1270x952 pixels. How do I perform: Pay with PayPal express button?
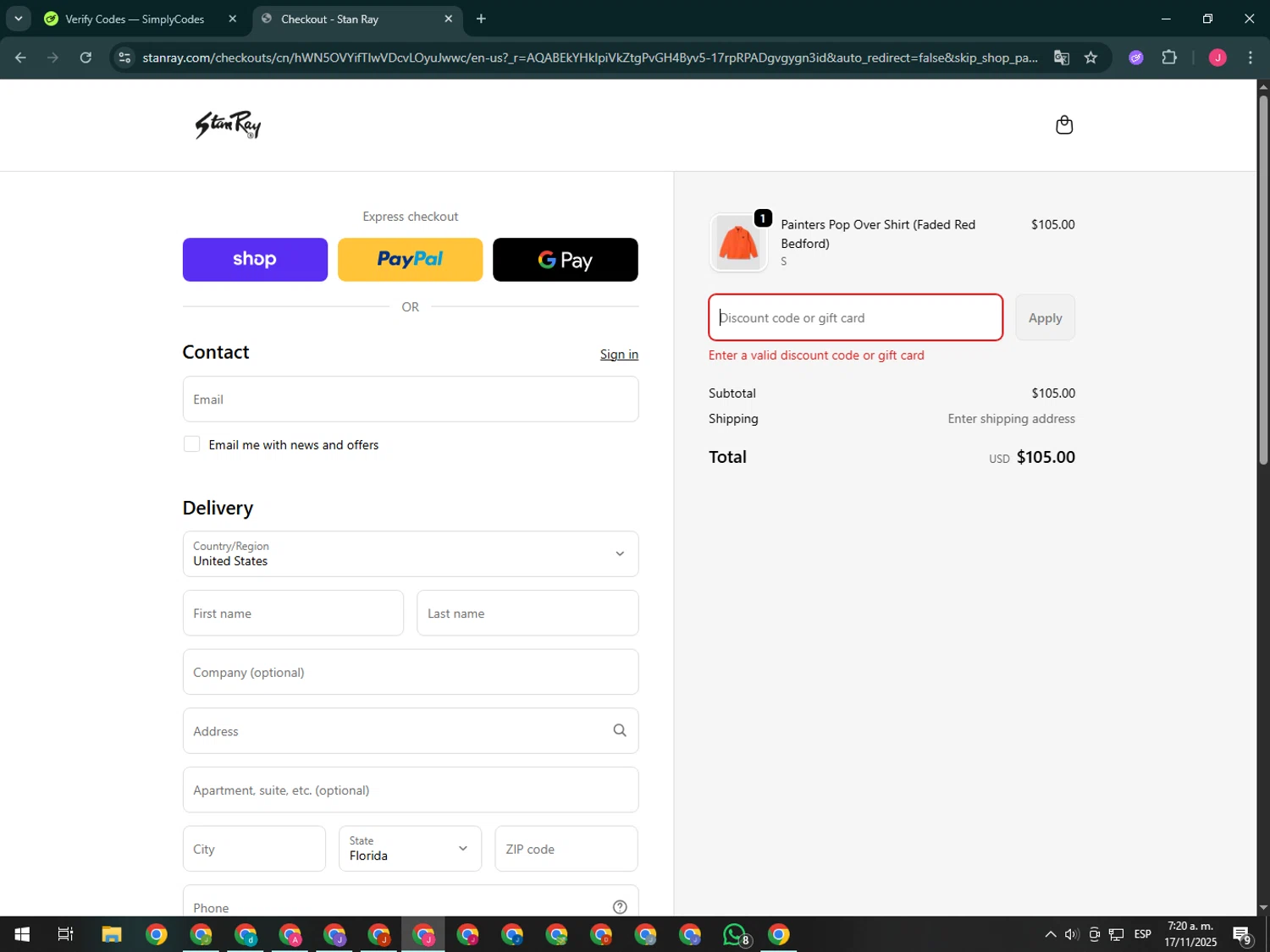click(x=411, y=260)
